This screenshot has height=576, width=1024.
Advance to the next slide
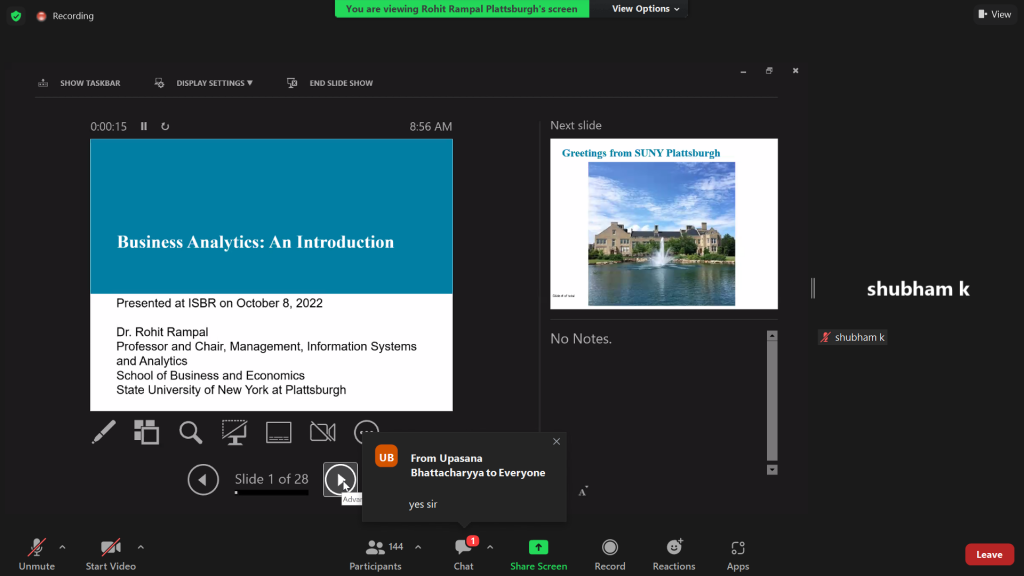pos(340,480)
